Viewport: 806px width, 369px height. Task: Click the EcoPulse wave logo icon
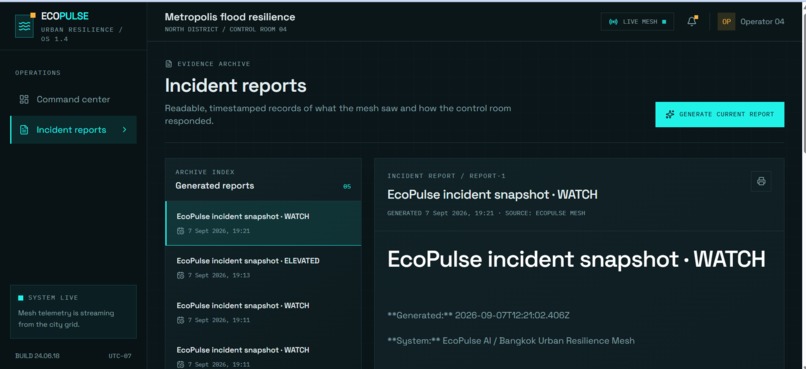pyautogui.click(x=24, y=26)
